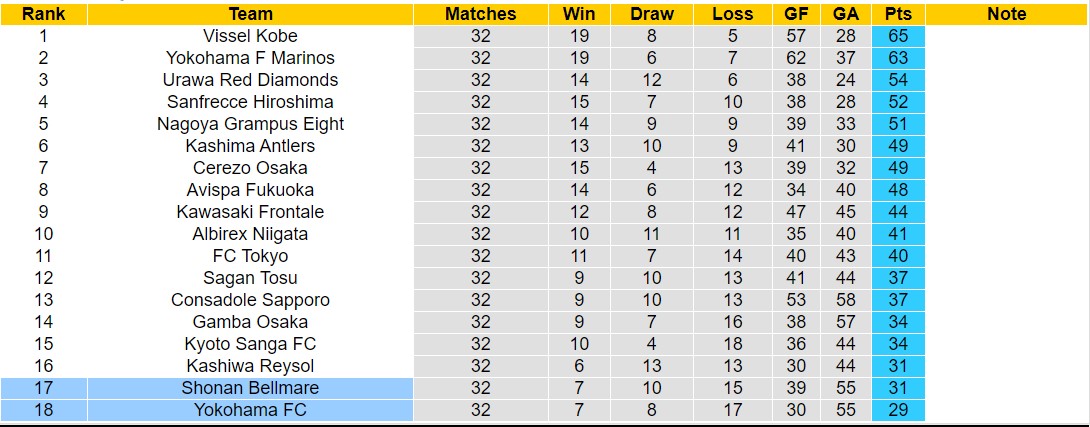Image resolution: width=1090 pixels, height=427 pixels.
Task: Open Sanfrecce Hiroshima team entry
Action: click(x=250, y=102)
